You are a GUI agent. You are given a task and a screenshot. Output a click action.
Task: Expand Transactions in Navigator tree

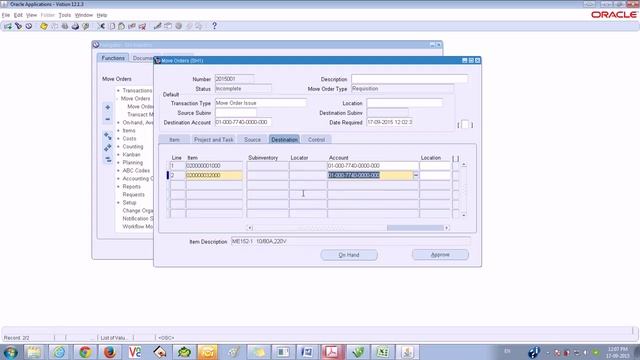(118, 91)
